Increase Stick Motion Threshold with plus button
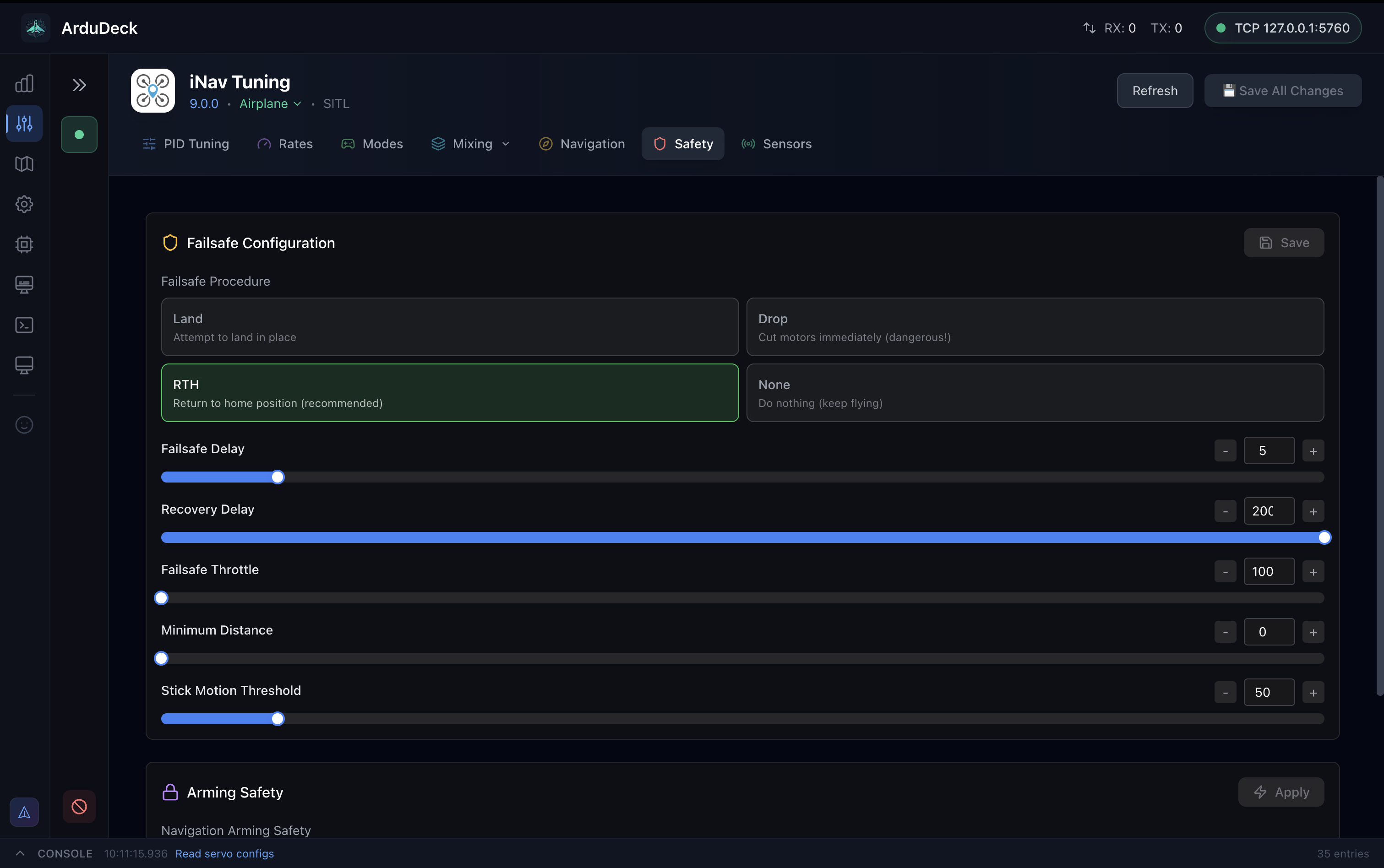1384x868 pixels. pyautogui.click(x=1313, y=693)
